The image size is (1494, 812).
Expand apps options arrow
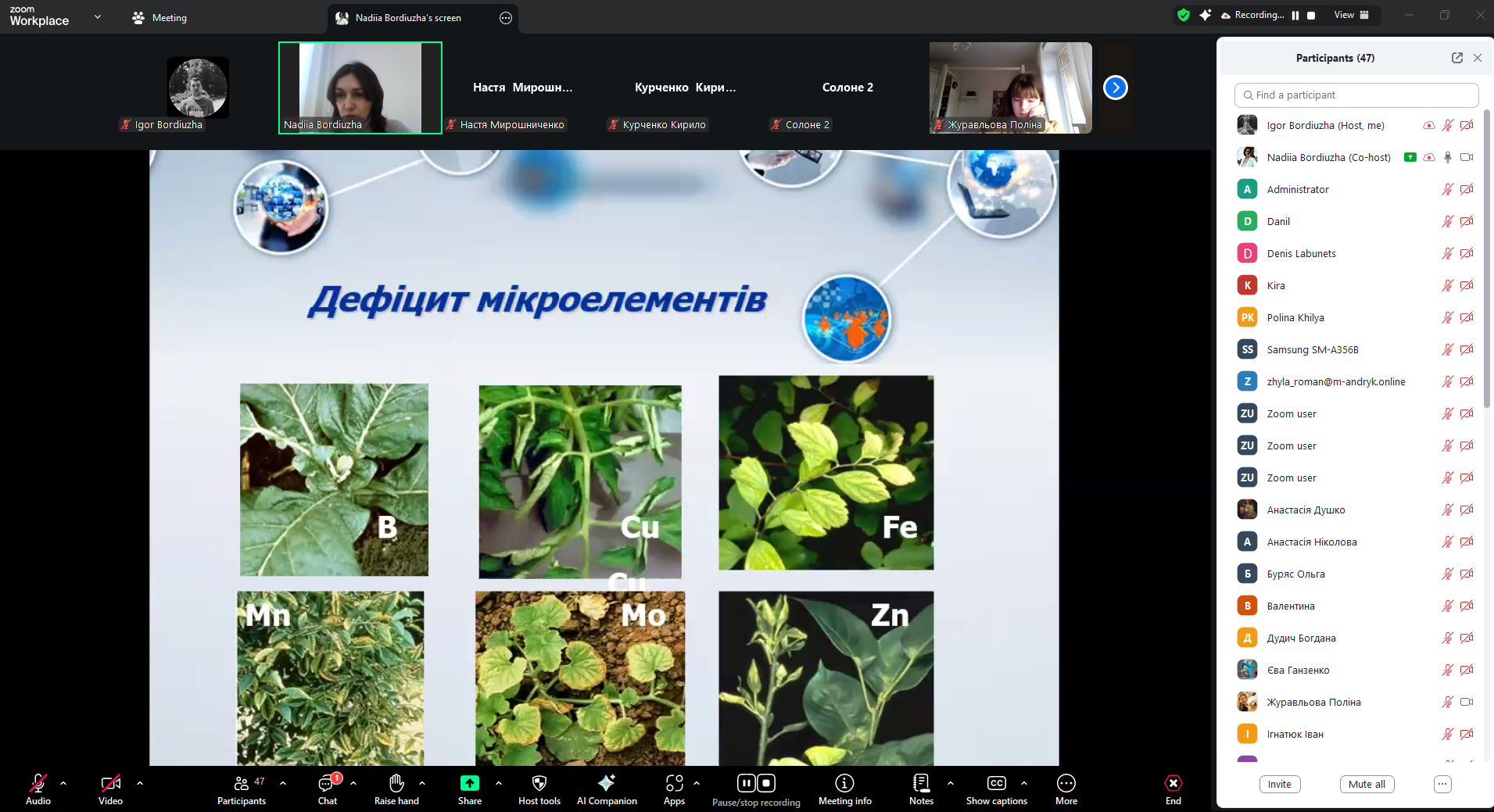click(x=697, y=782)
